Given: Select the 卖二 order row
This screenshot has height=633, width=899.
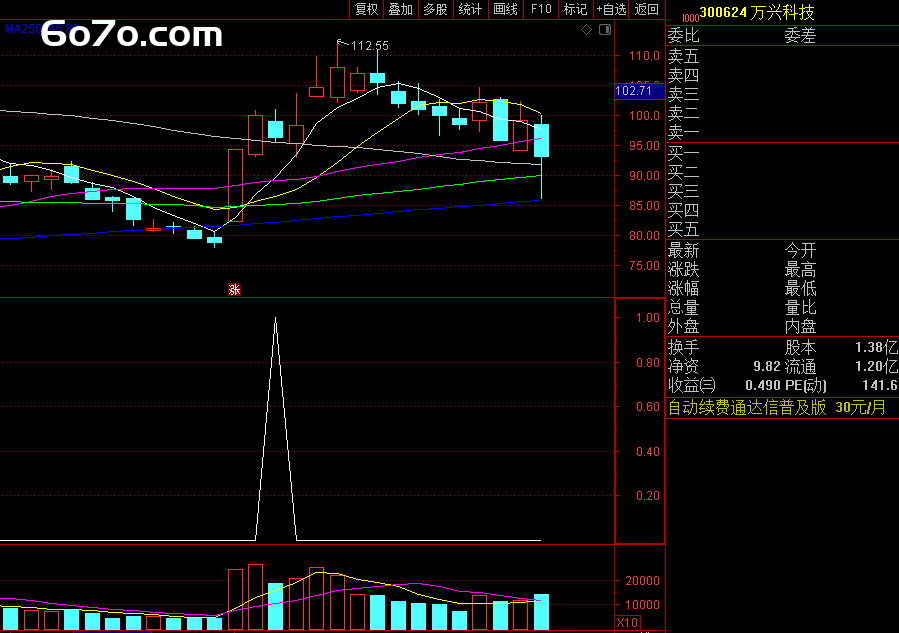Looking at the screenshot, I should 782,114.
